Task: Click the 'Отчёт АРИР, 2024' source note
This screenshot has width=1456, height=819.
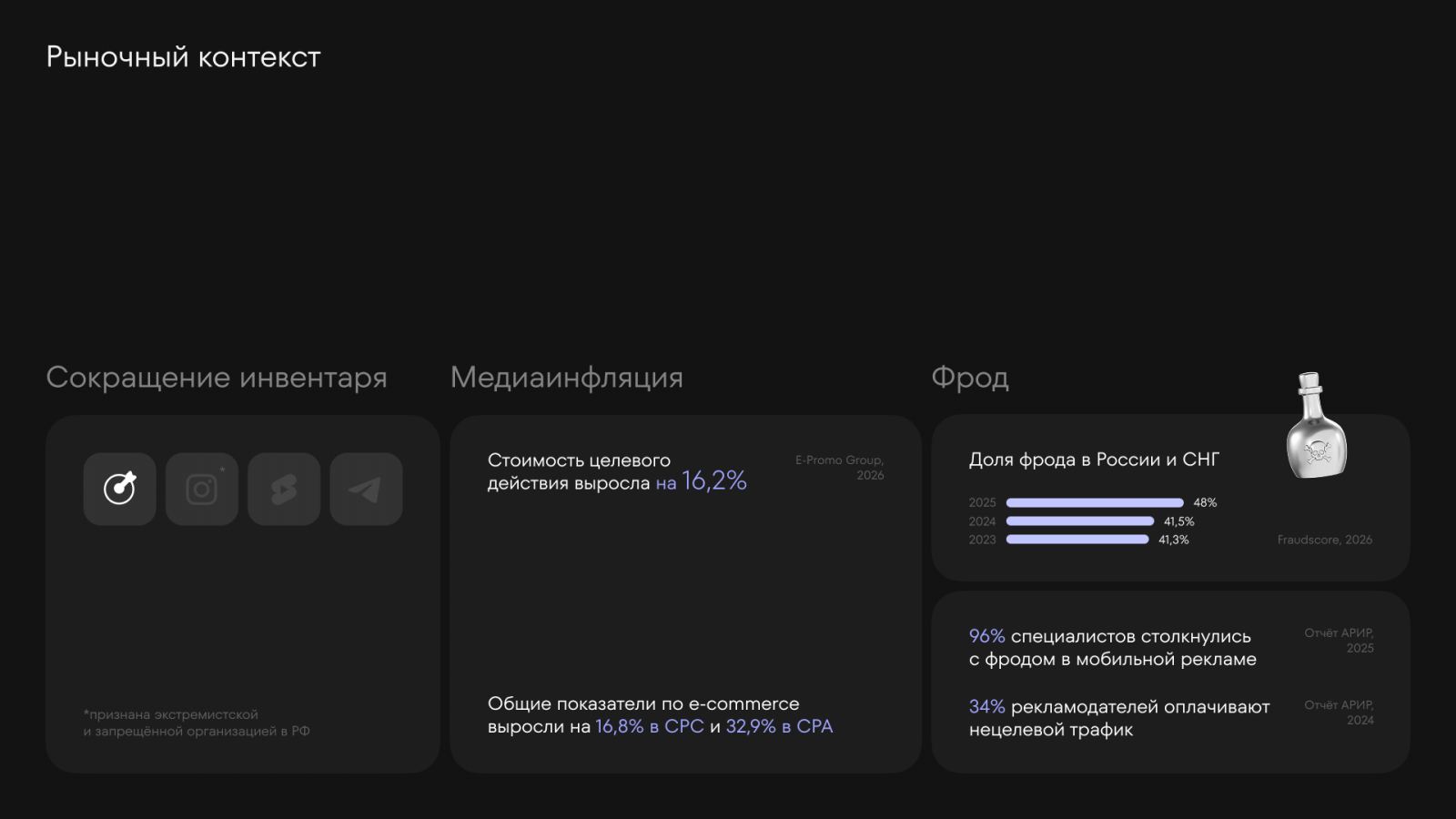Action: pyautogui.click(x=1339, y=712)
